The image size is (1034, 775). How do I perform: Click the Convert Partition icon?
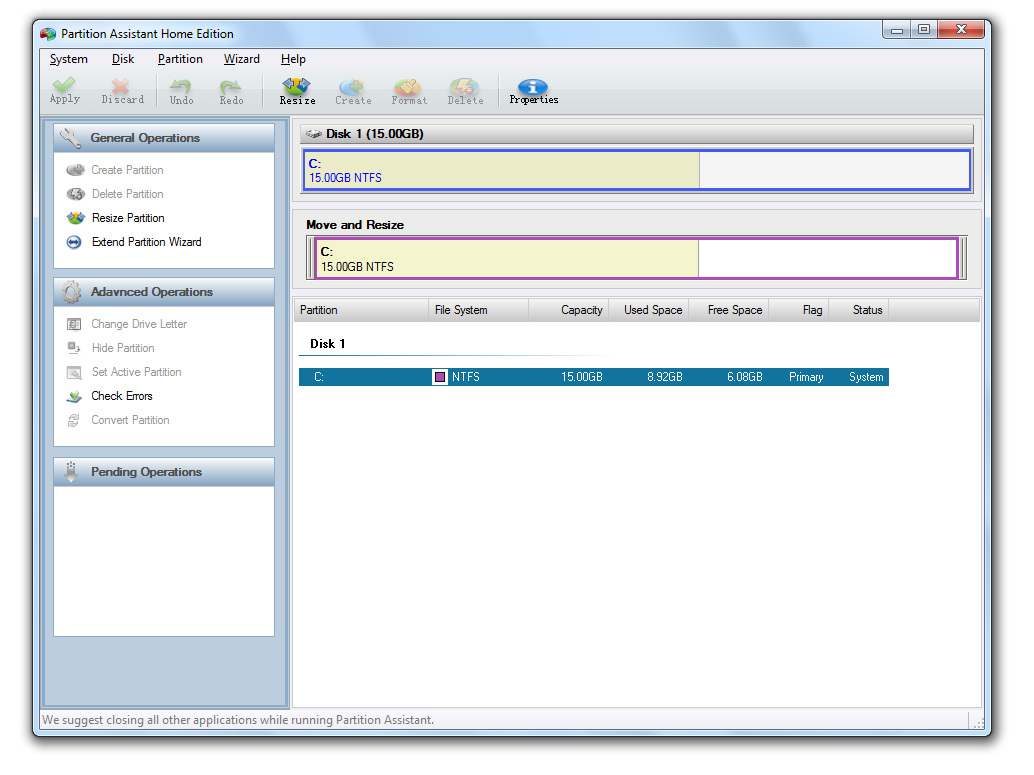click(x=74, y=420)
